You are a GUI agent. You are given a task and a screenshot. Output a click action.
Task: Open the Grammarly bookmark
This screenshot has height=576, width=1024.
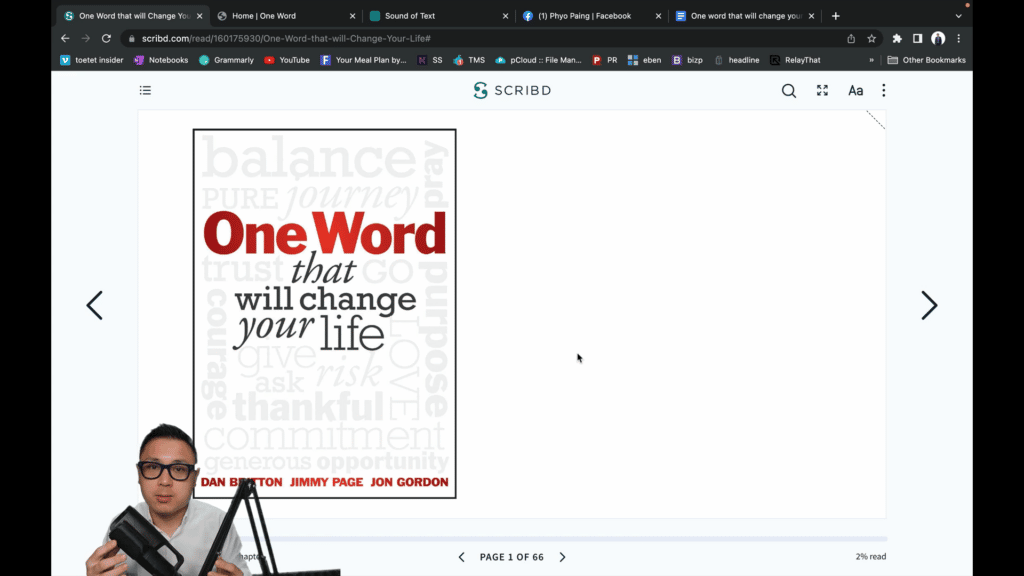[x=226, y=60]
